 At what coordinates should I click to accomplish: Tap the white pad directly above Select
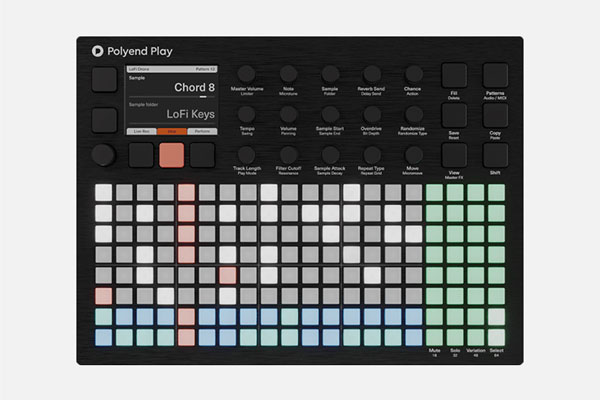pyautogui.click(x=496, y=337)
